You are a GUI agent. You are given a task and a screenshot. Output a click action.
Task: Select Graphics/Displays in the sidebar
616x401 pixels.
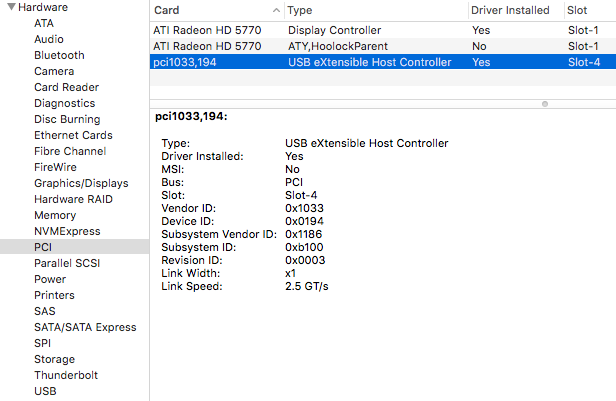point(81,183)
